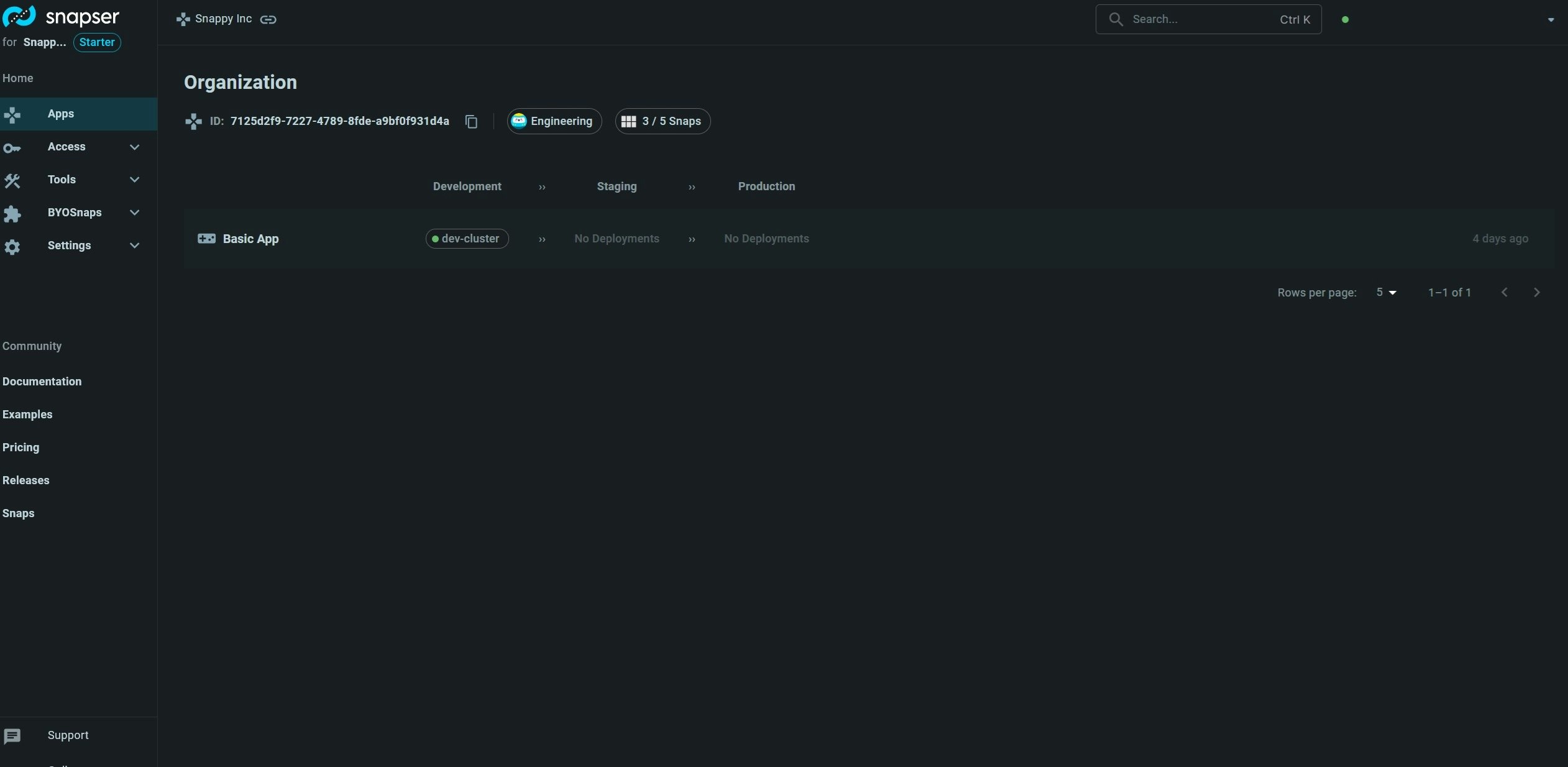The height and width of the screenshot is (767, 1568).
Task: Click the Settings gear icon in sidebar
Action: click(12, 247)
